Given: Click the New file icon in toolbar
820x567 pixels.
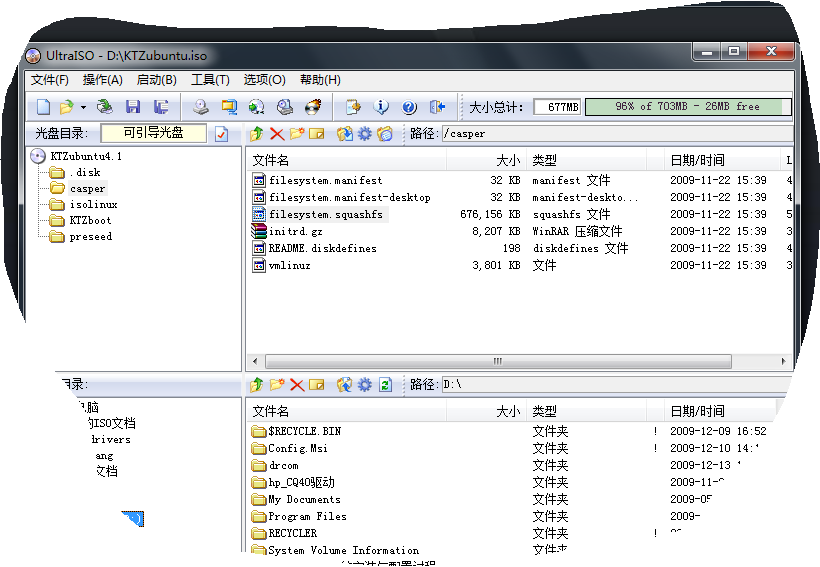Looking at the screenshot, I should coord(44,107).
